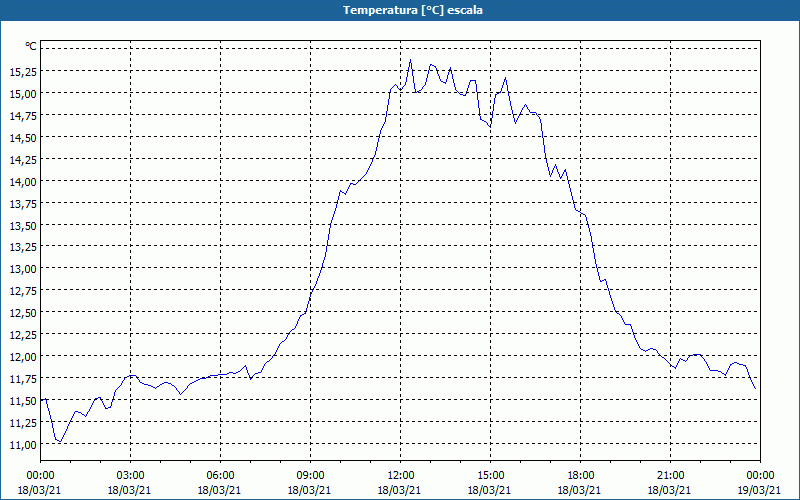Screen dimensions: 800x500
Task: Click the 18/03/21 date under 12:00
Action: coord(400,490)
